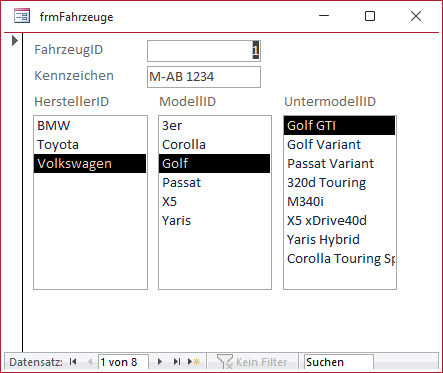Click the HerstellerID label
The width and height of the screenshot is (443, 373).
pos(72,102)
